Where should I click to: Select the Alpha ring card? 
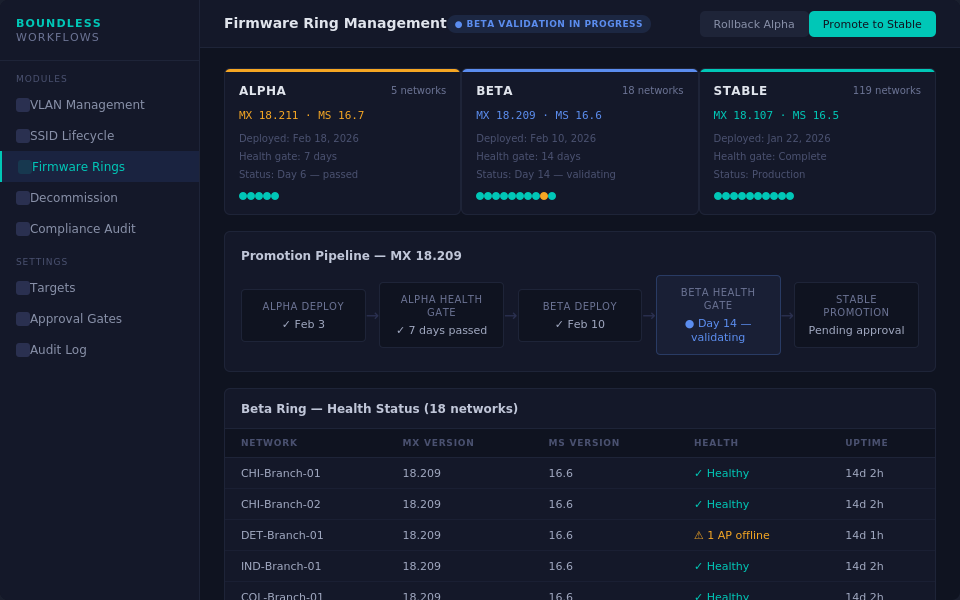coord(342,141)
